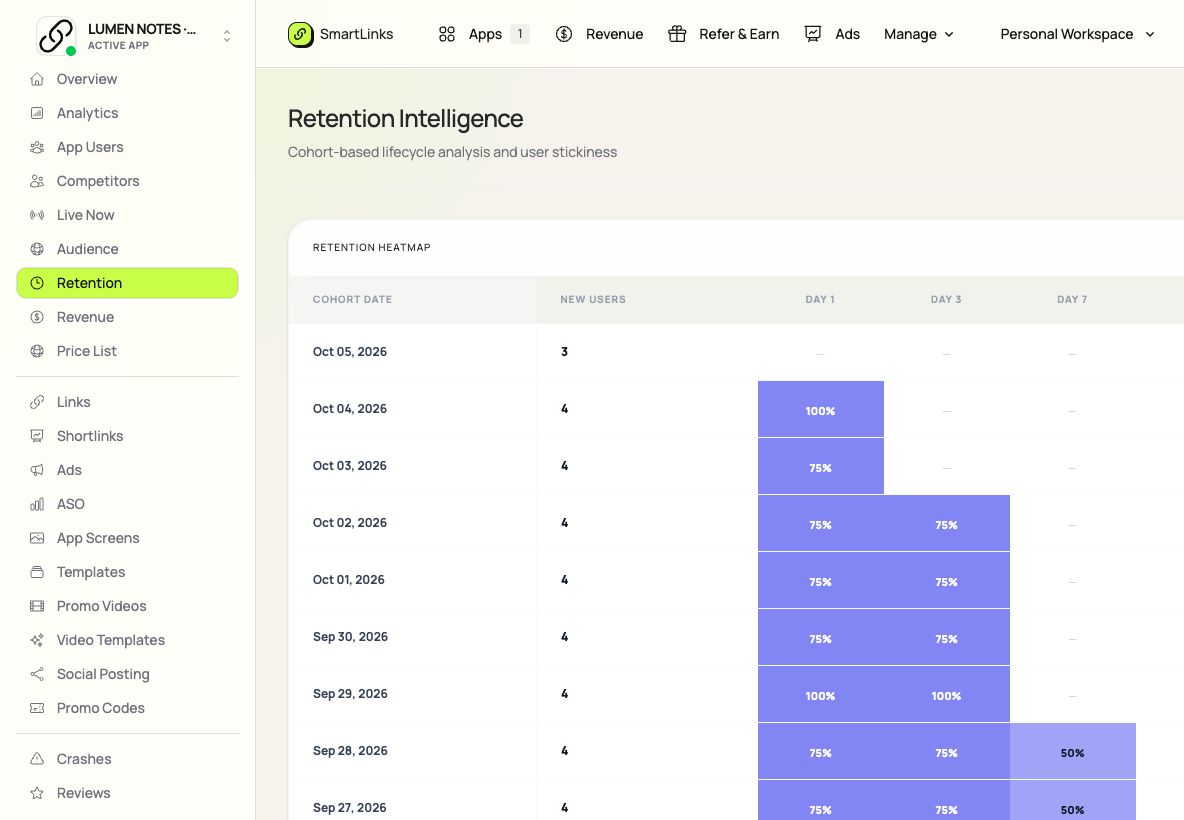Select App Users in the sidebar
This screenshot has width=1184, height=820.
click(x=128, y=146)
